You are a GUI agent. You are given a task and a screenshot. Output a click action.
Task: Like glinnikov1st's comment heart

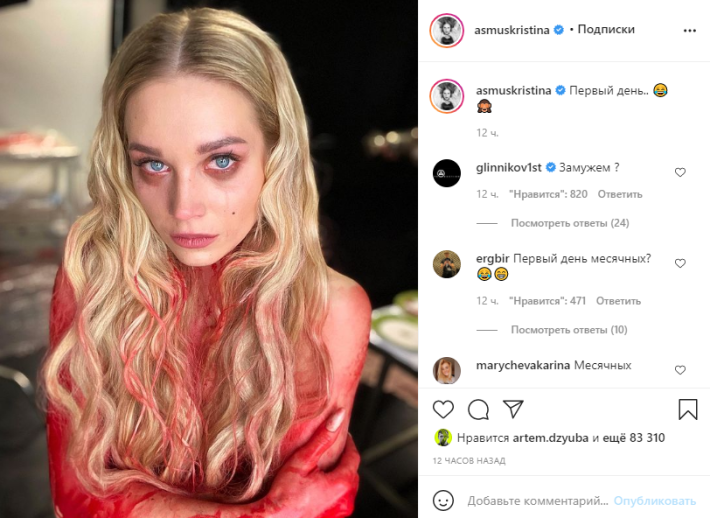[x=680, y=173]
